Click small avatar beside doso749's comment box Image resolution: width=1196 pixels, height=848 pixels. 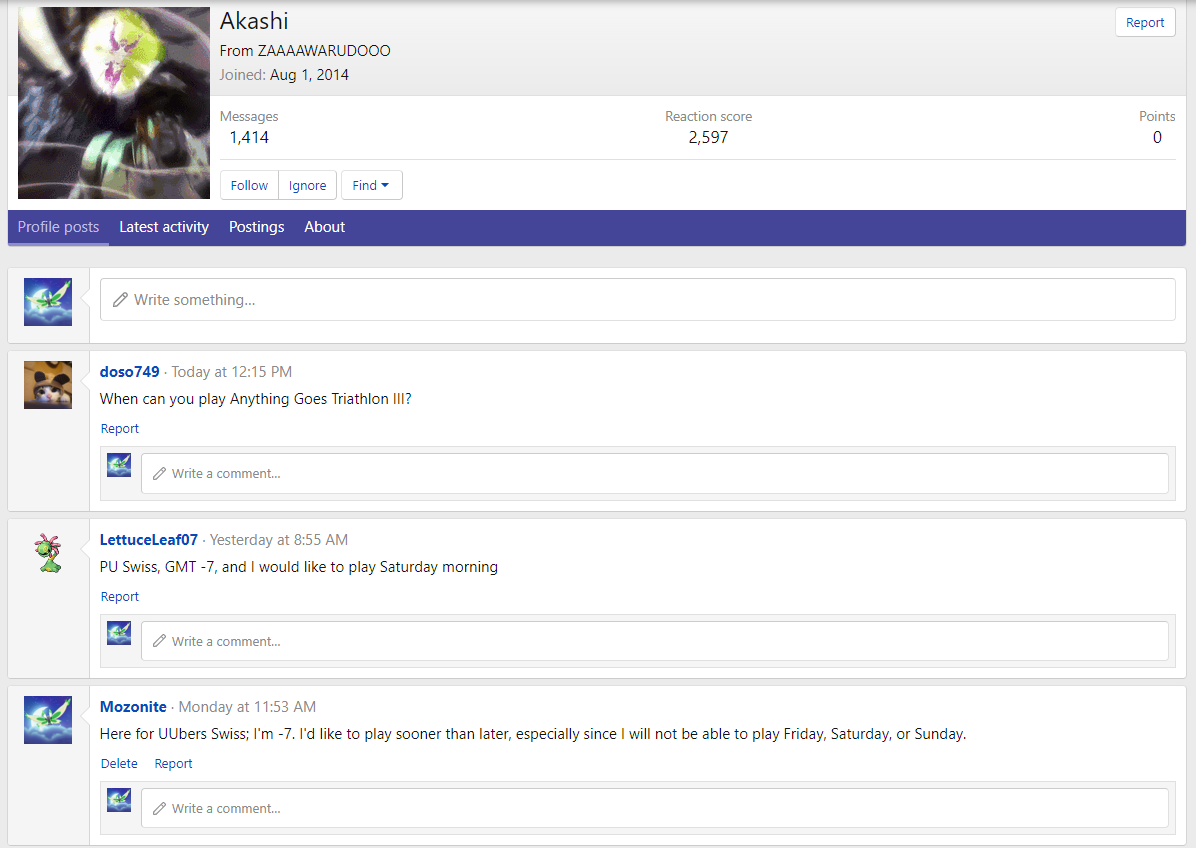pyautogui.click(x=119, y=465)
